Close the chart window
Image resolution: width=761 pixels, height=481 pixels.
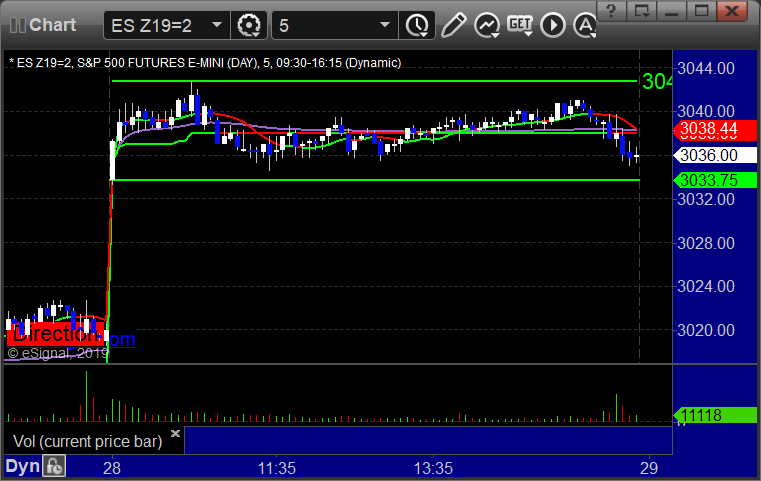732,10
